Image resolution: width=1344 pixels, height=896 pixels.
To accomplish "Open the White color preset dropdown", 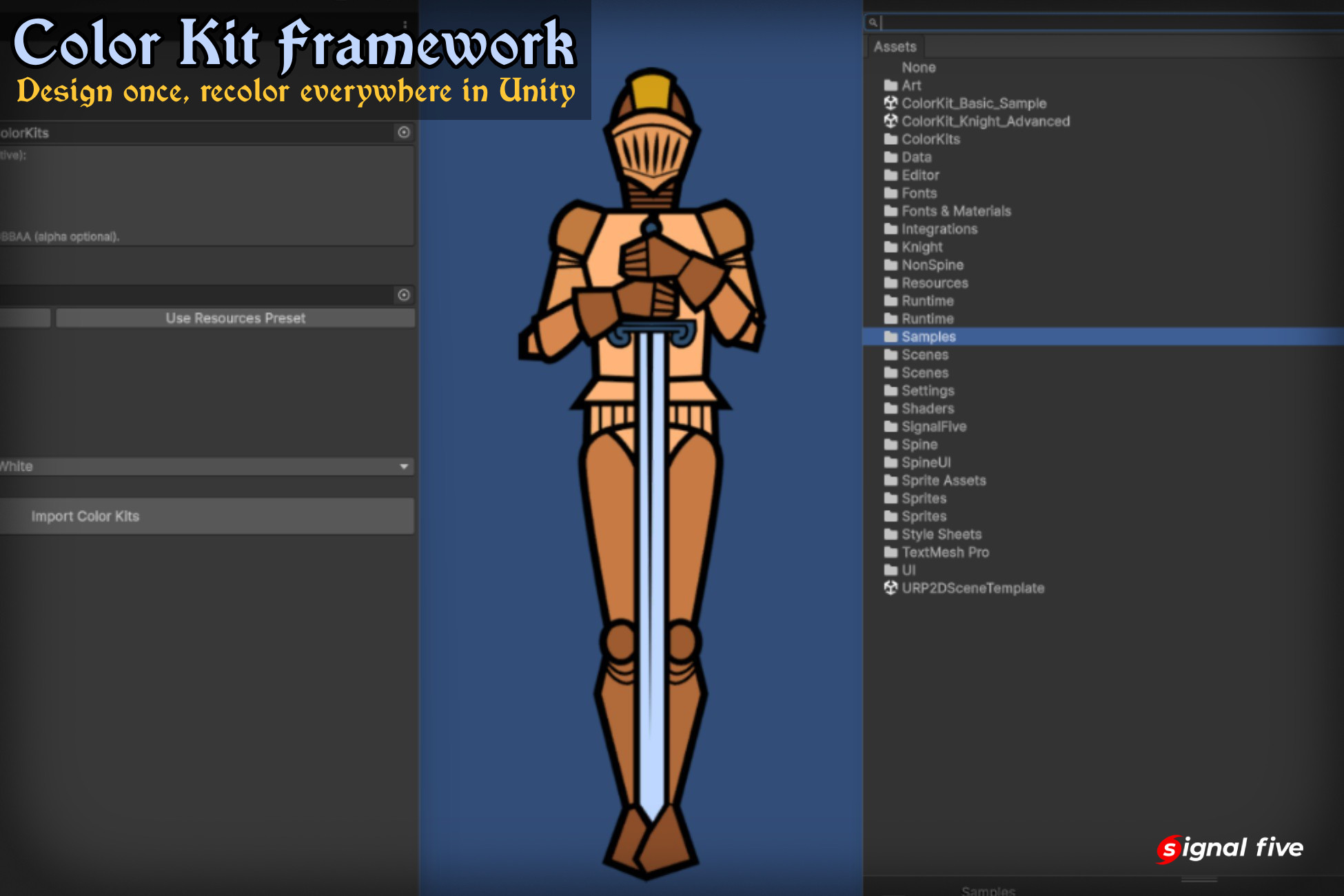I will 205,466.
